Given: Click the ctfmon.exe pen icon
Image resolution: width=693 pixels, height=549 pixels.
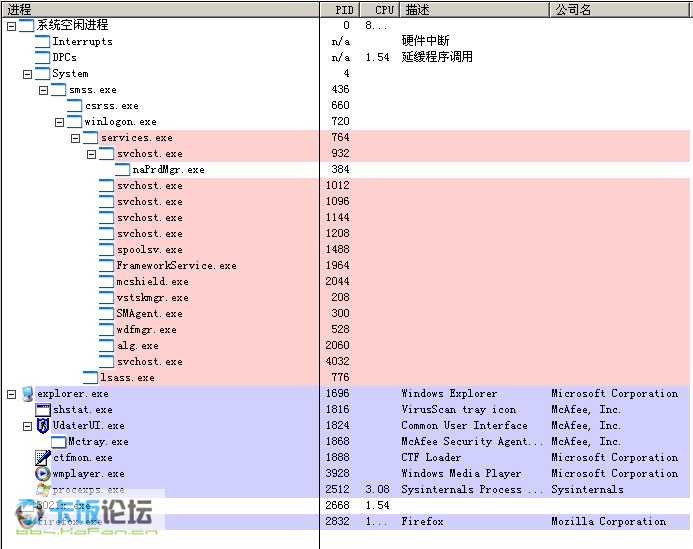Looking at the screenshot, I should click(43, 458).
